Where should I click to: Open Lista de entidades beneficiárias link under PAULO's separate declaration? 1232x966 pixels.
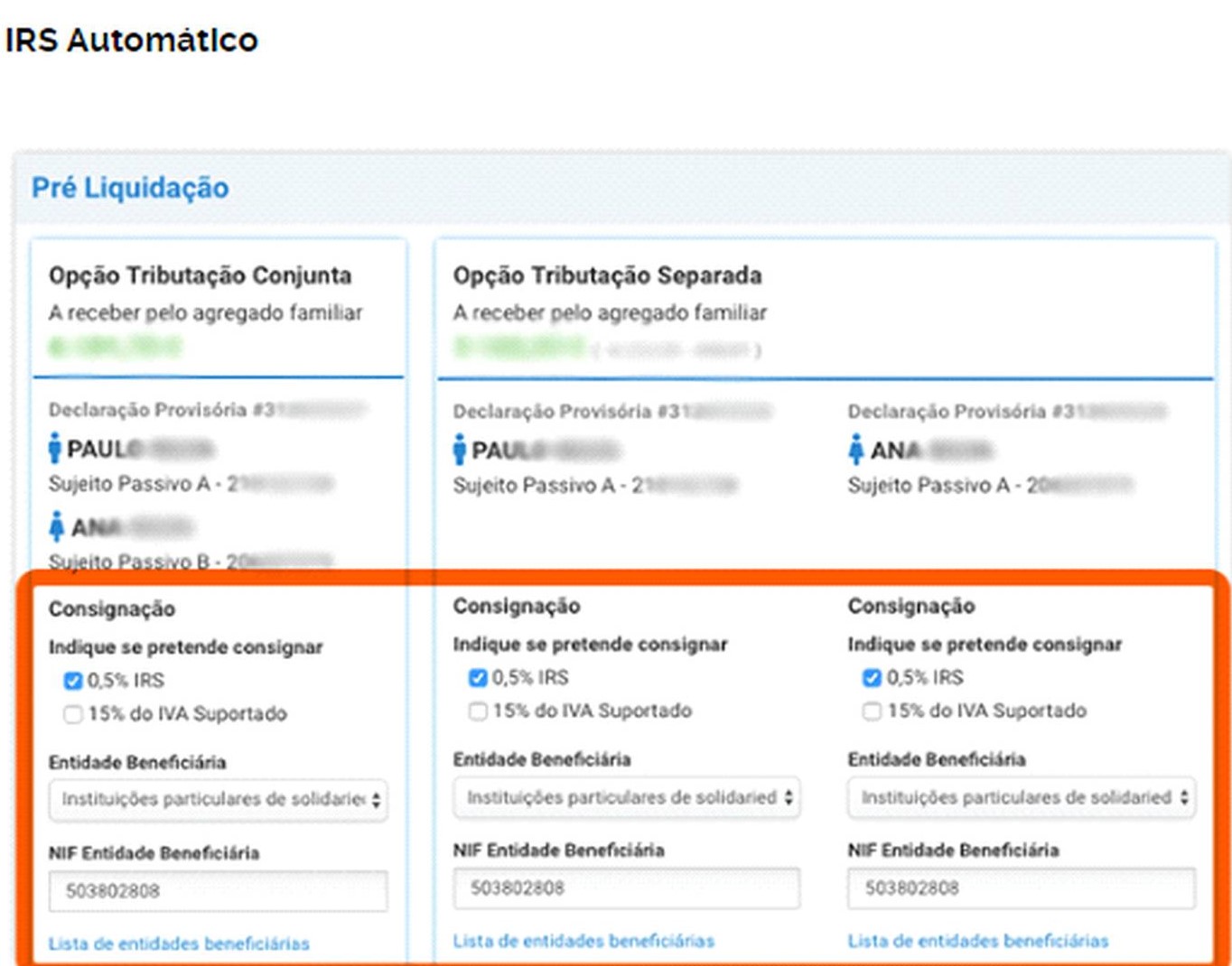[x=583, y=941]
